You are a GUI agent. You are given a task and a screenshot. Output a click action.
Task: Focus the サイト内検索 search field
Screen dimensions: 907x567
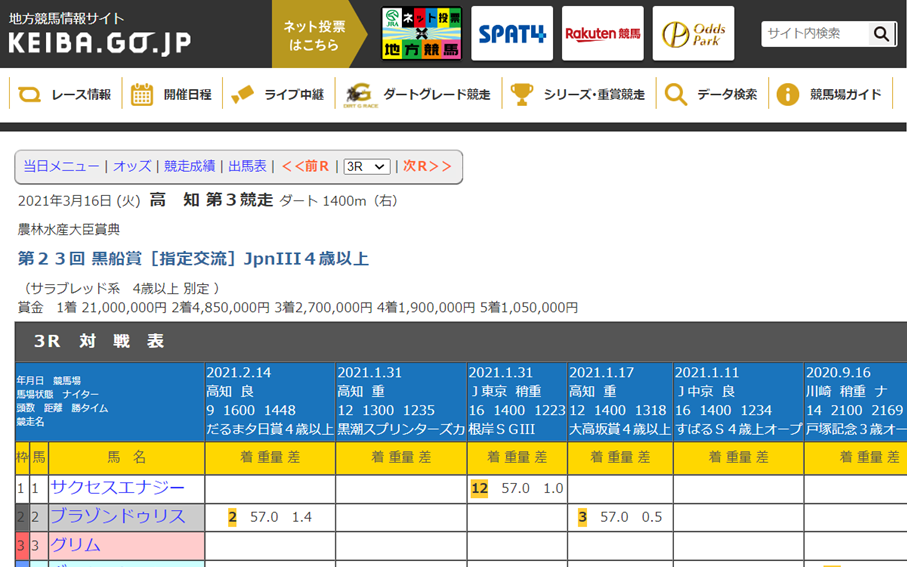(x=814, y=34)
